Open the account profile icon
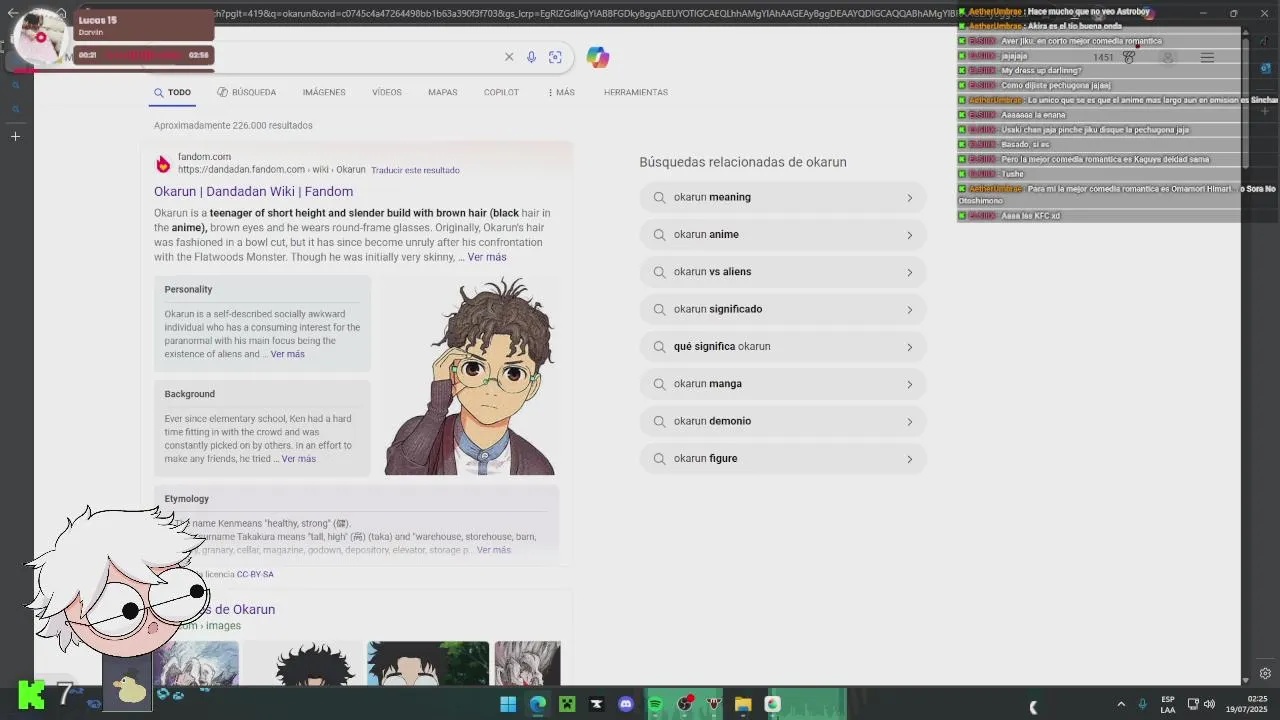Image resolution: width=1280 pixels, height=720 pixels. click(x=1167, y=57)
